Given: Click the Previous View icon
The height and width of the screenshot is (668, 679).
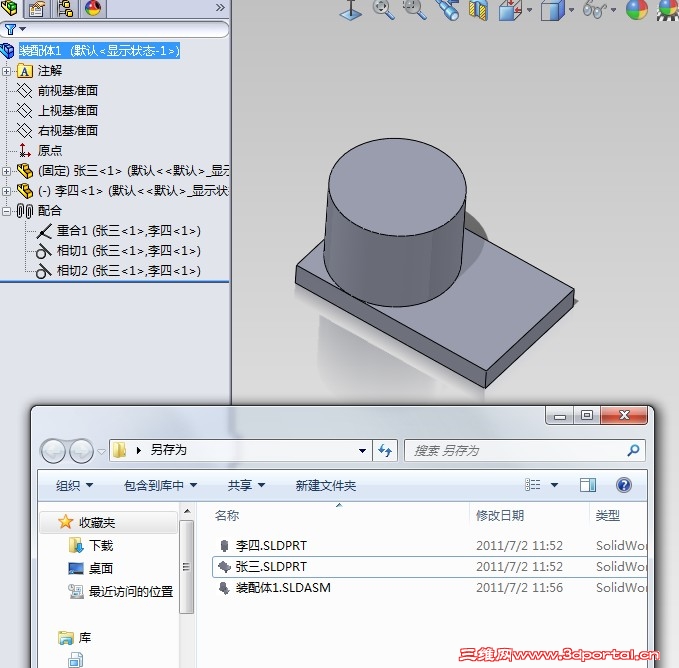Looking at the screenshot, I should (x=447, y=10).
